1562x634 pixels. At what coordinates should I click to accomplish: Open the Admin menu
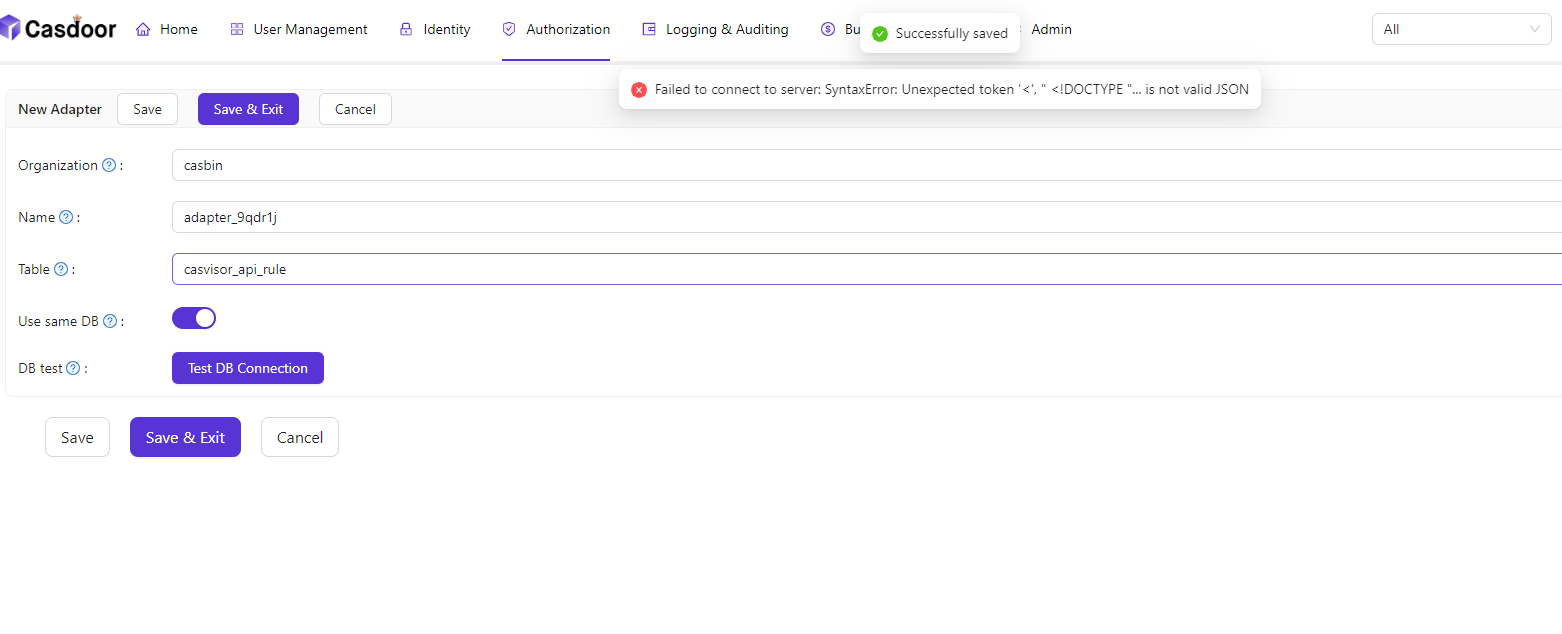[x=1051, y=29]
